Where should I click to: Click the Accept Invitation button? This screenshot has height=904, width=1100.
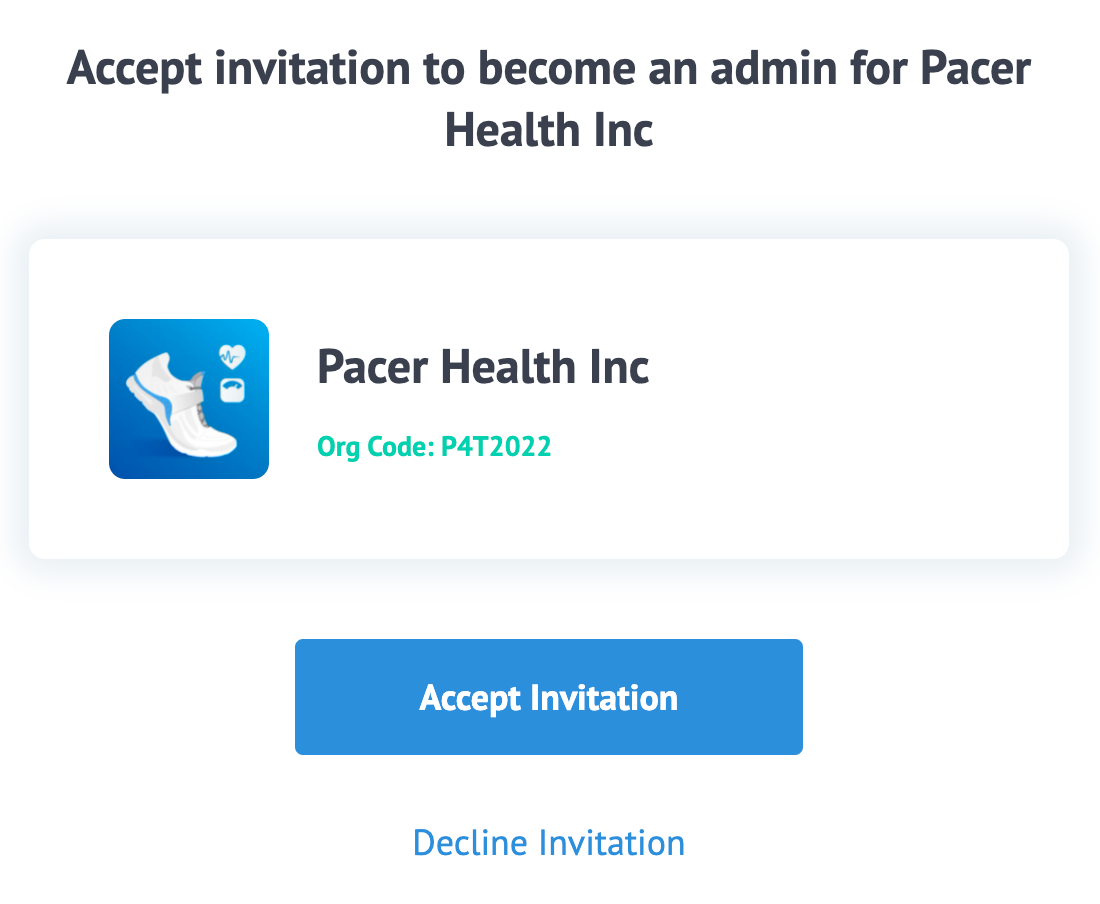(549, 696)
